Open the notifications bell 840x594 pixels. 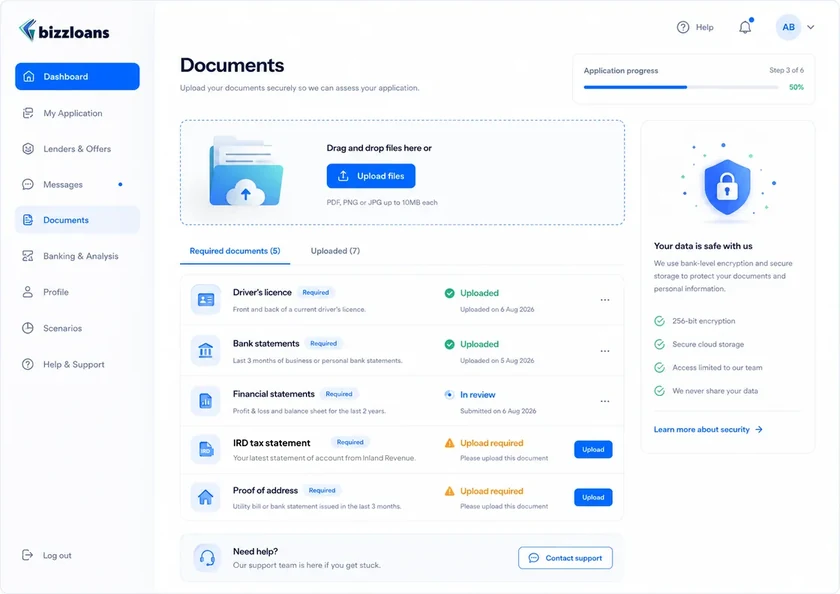745,27
